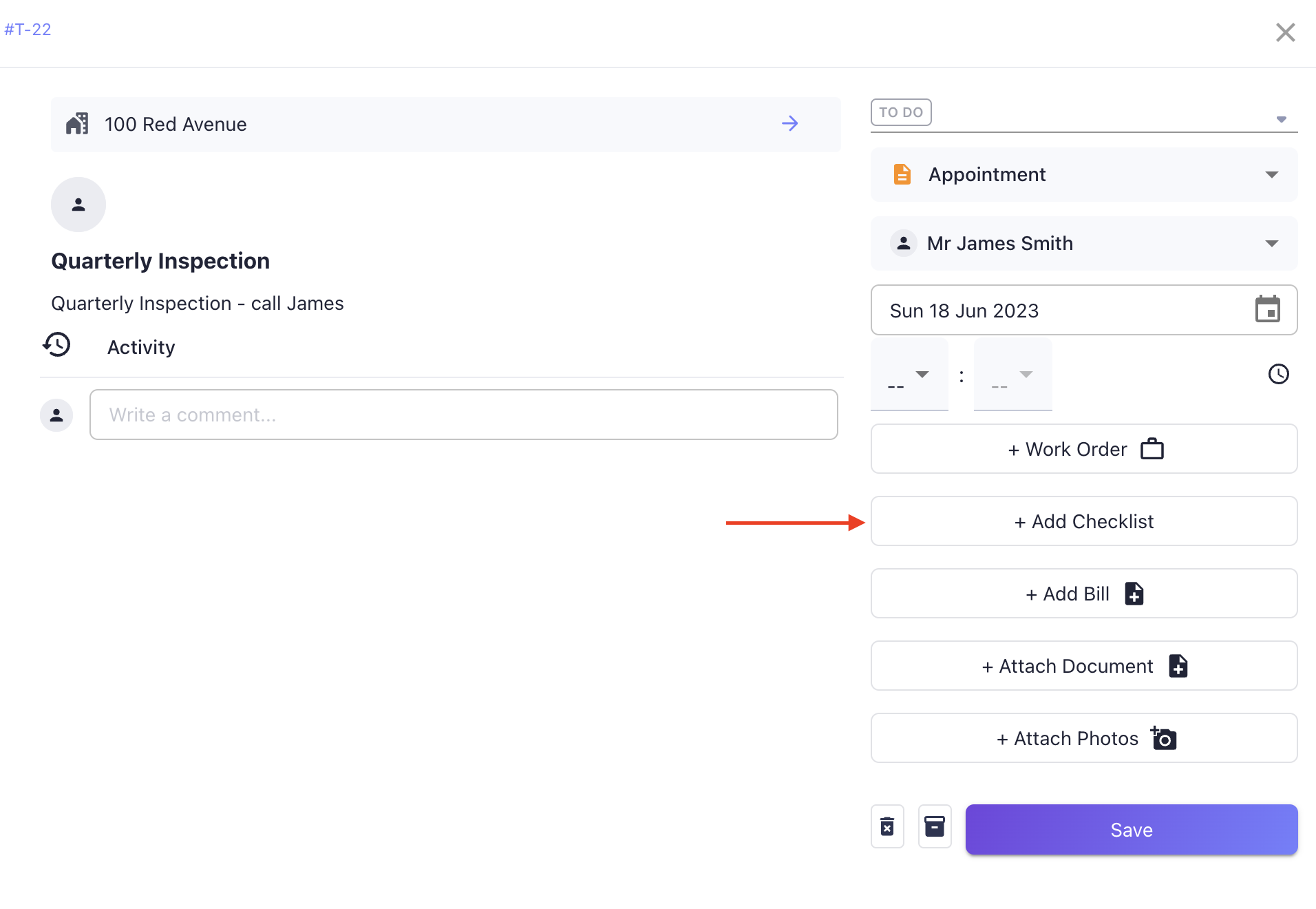Open the task via #T-22 link
Viewport: 1316px width, 909px height.
[28, 30]
